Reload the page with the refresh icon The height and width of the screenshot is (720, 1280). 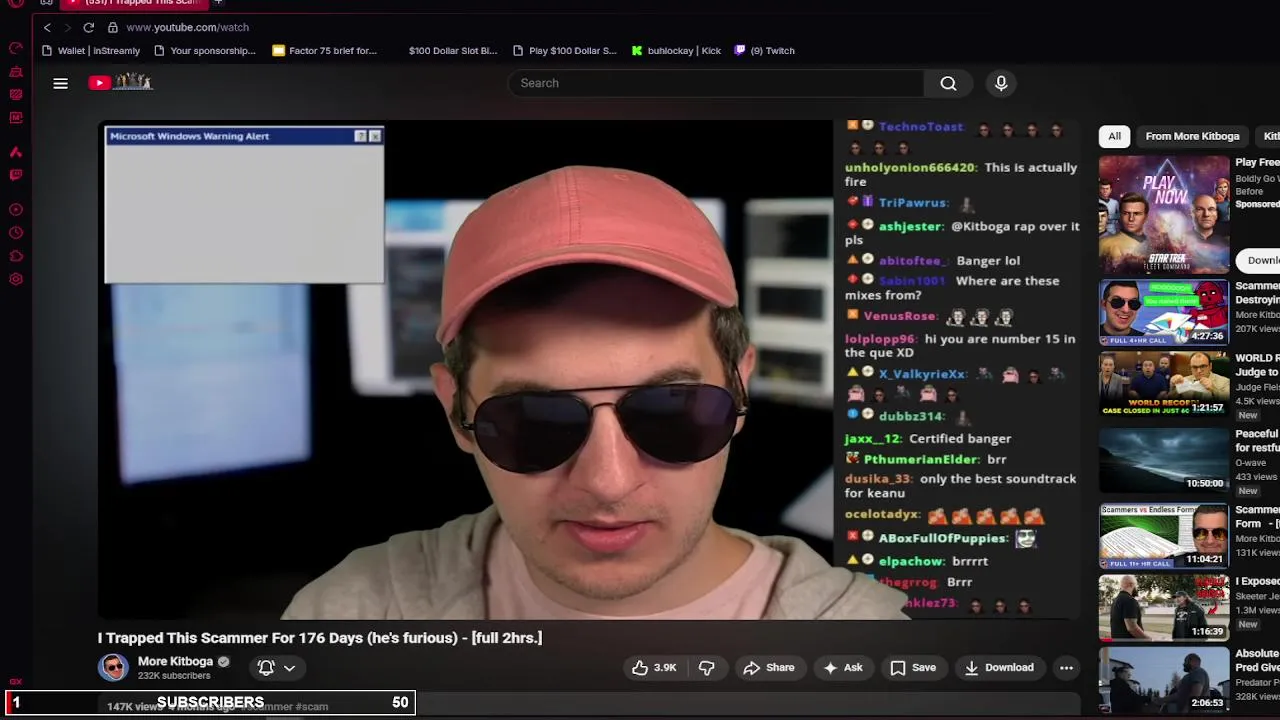tap(88, 27)
